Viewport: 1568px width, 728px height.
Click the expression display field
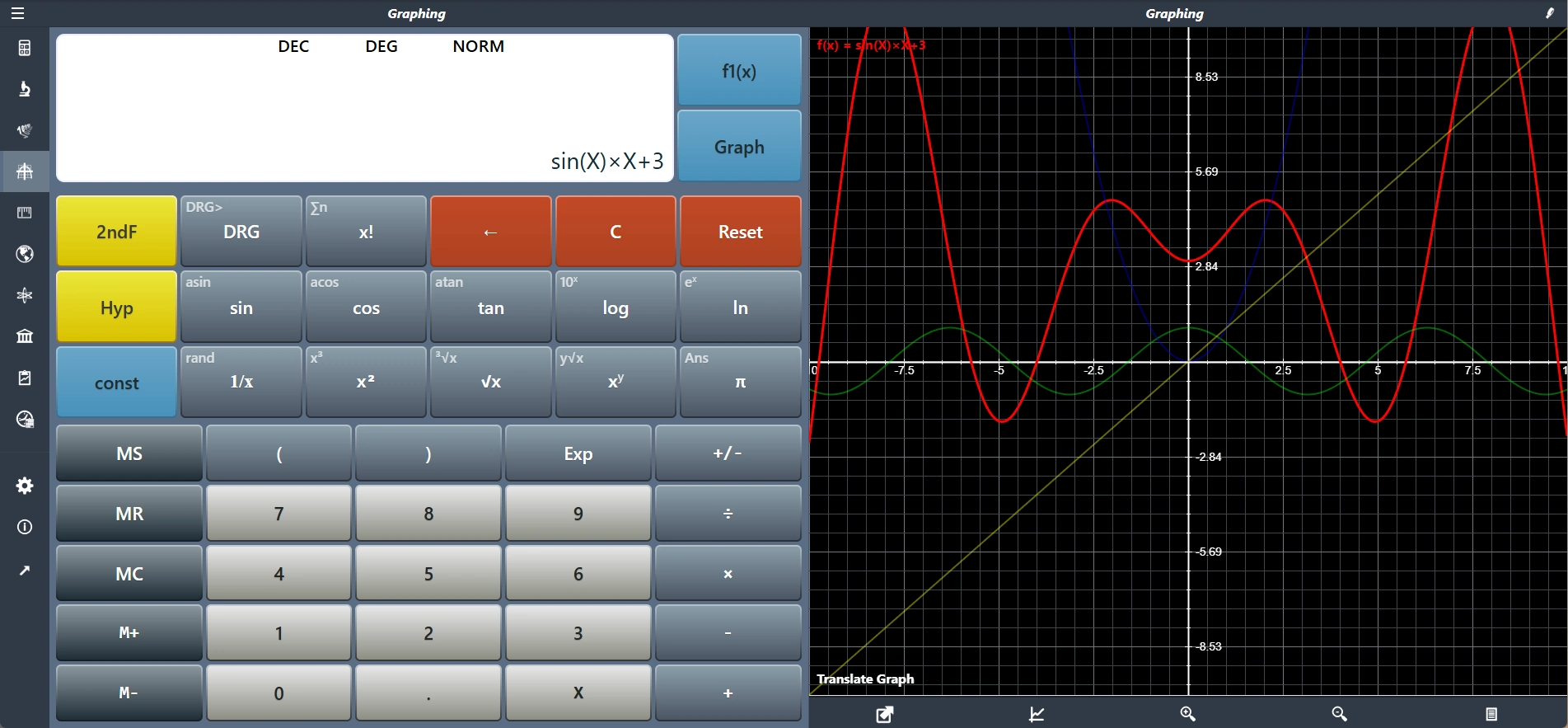tap(365, 108)
